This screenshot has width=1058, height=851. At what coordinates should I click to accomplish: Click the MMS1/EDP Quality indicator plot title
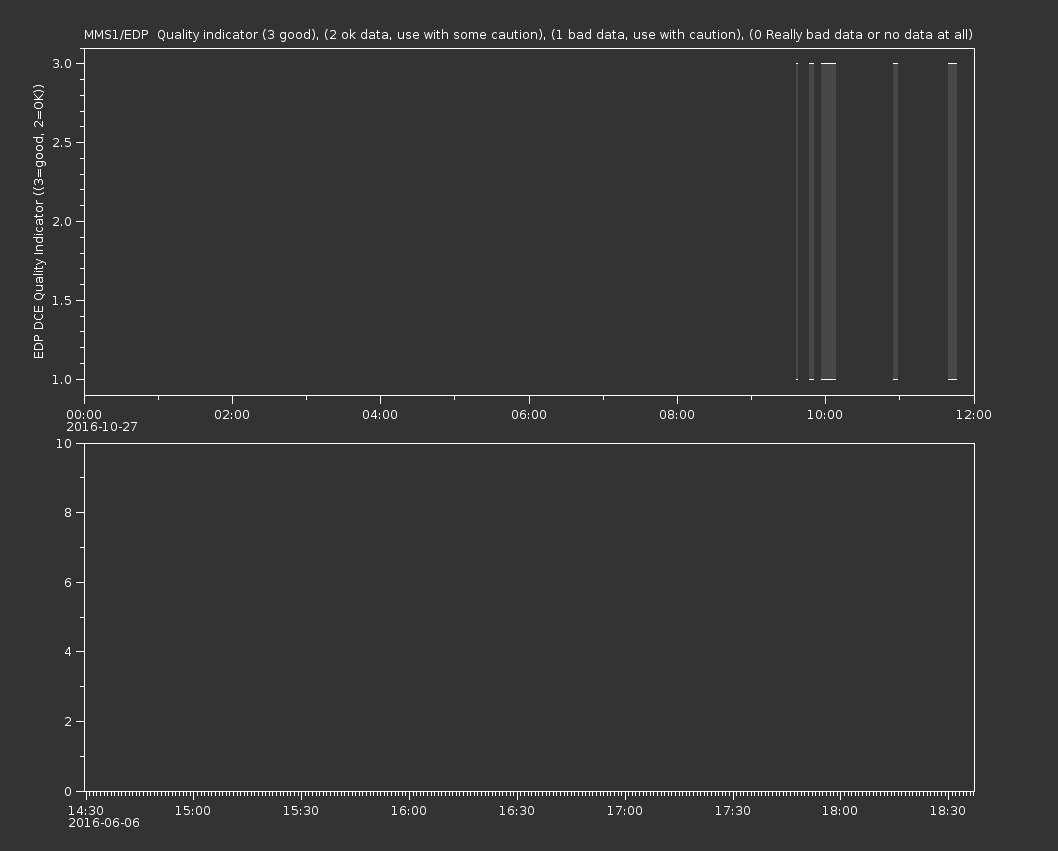pos(528,34)
